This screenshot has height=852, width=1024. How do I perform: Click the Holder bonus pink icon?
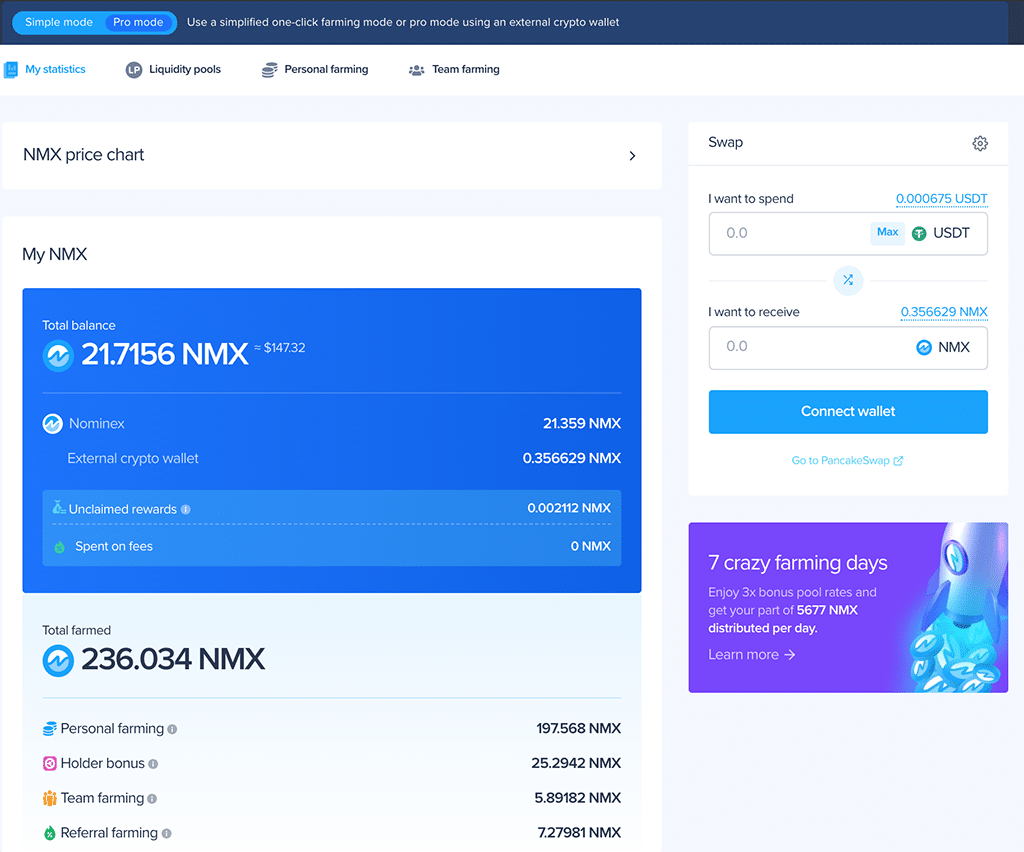pos(50,763)
